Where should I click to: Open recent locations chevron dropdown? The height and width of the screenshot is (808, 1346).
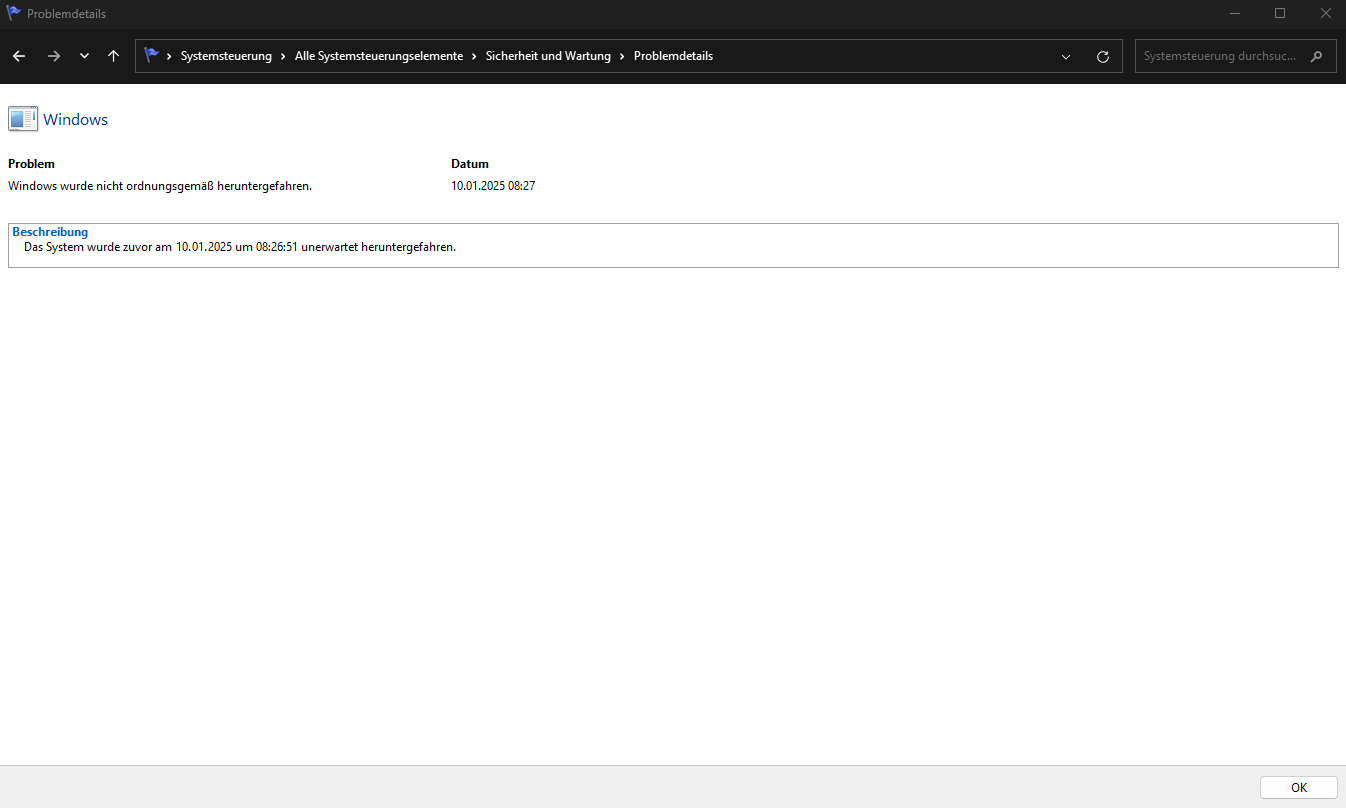tap(84, 57)
